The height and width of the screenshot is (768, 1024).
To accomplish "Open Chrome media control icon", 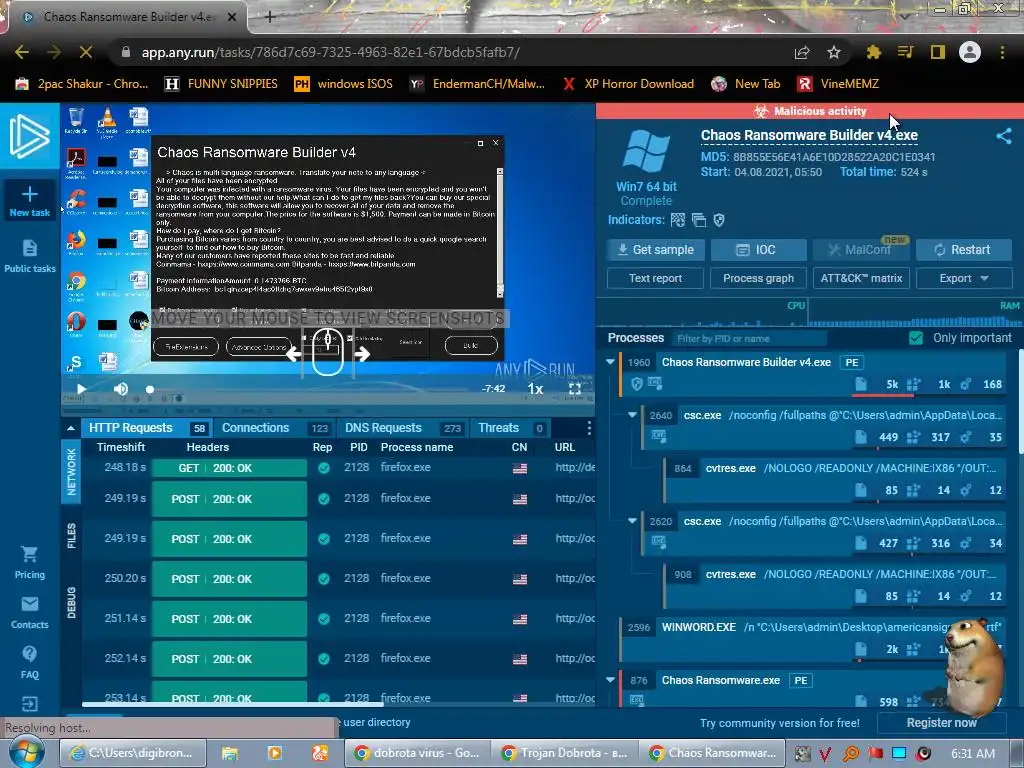I will [905, 52].
